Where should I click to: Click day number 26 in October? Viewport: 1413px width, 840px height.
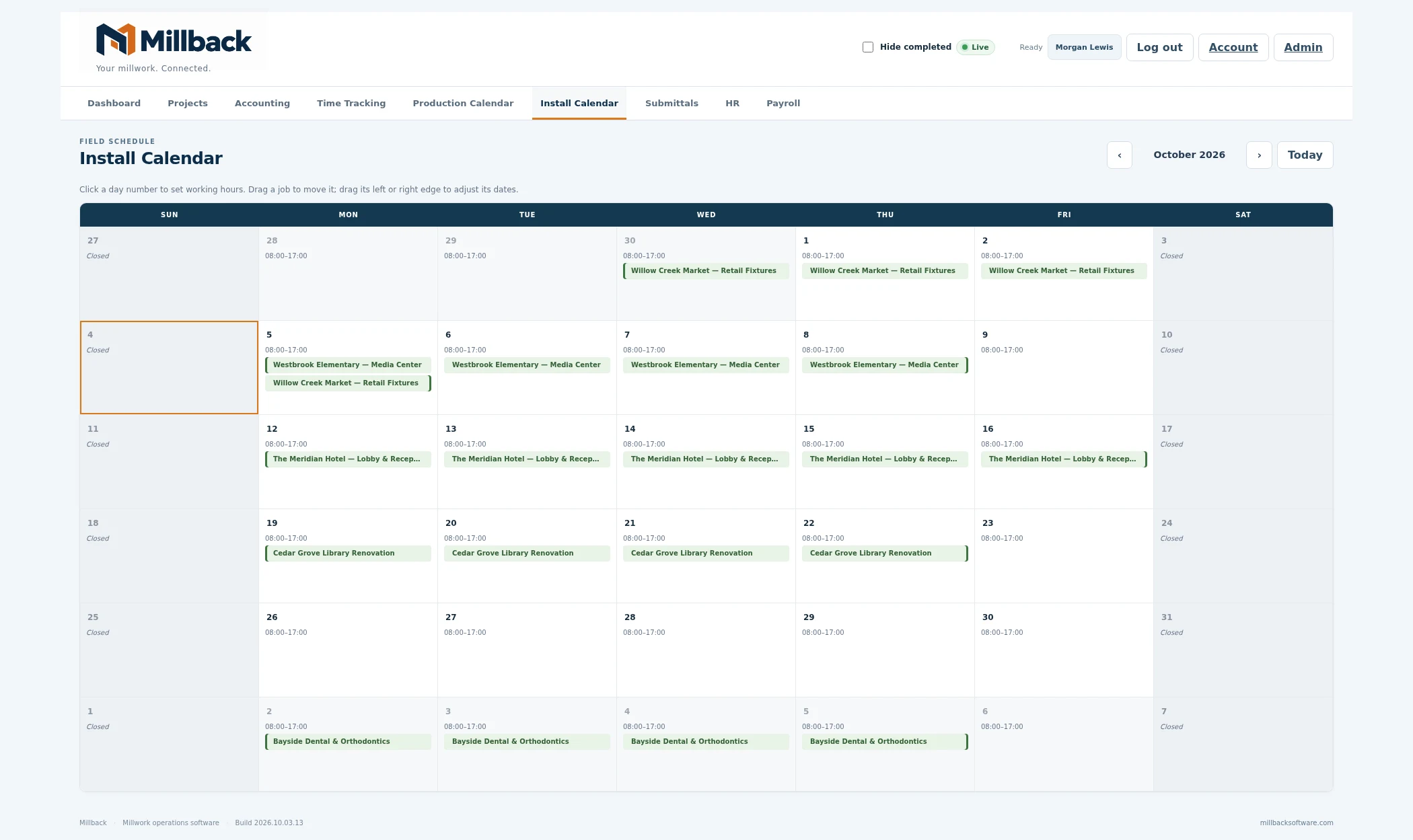272,617
